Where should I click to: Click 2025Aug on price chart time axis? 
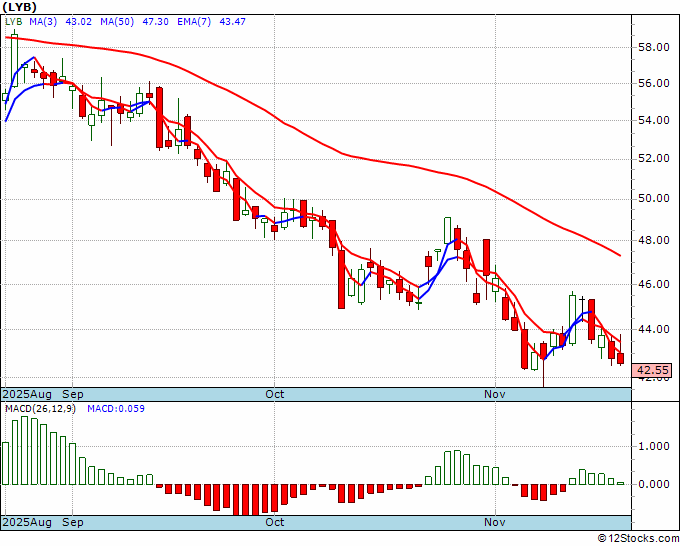pyautogui.click(x=27, y=394)
